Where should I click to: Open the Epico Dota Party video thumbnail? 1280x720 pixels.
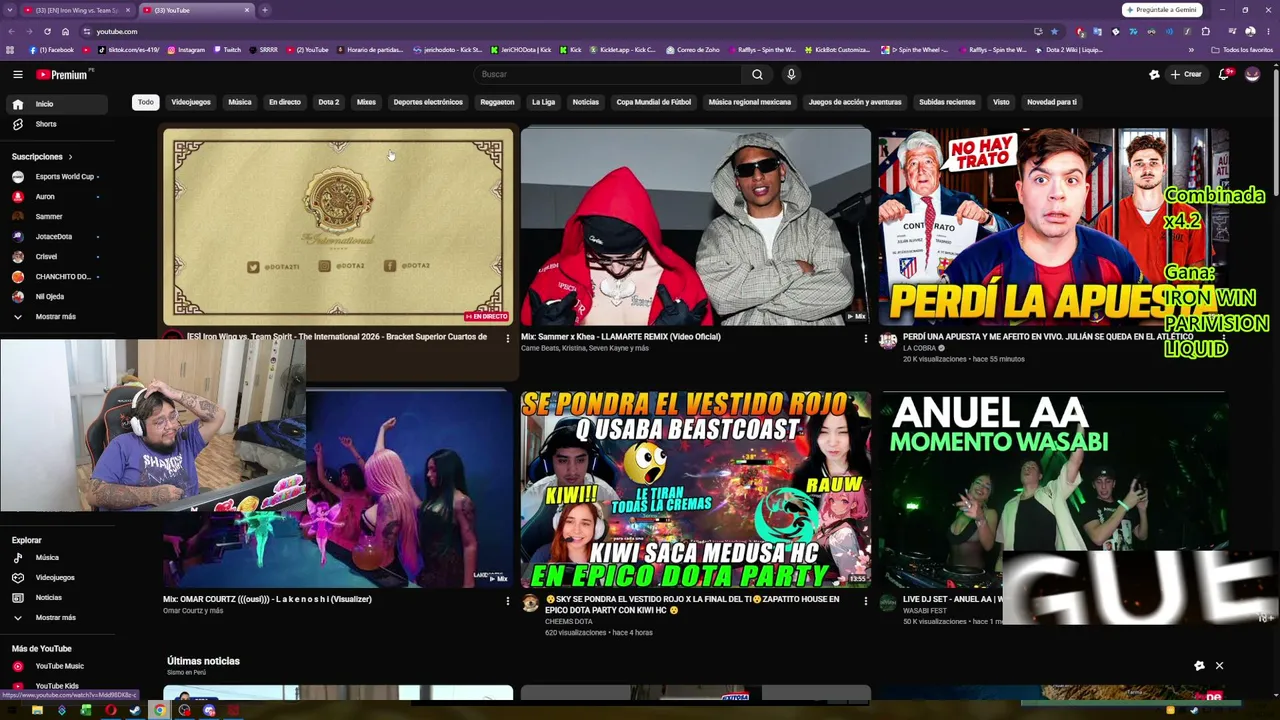tap(696, 489)
